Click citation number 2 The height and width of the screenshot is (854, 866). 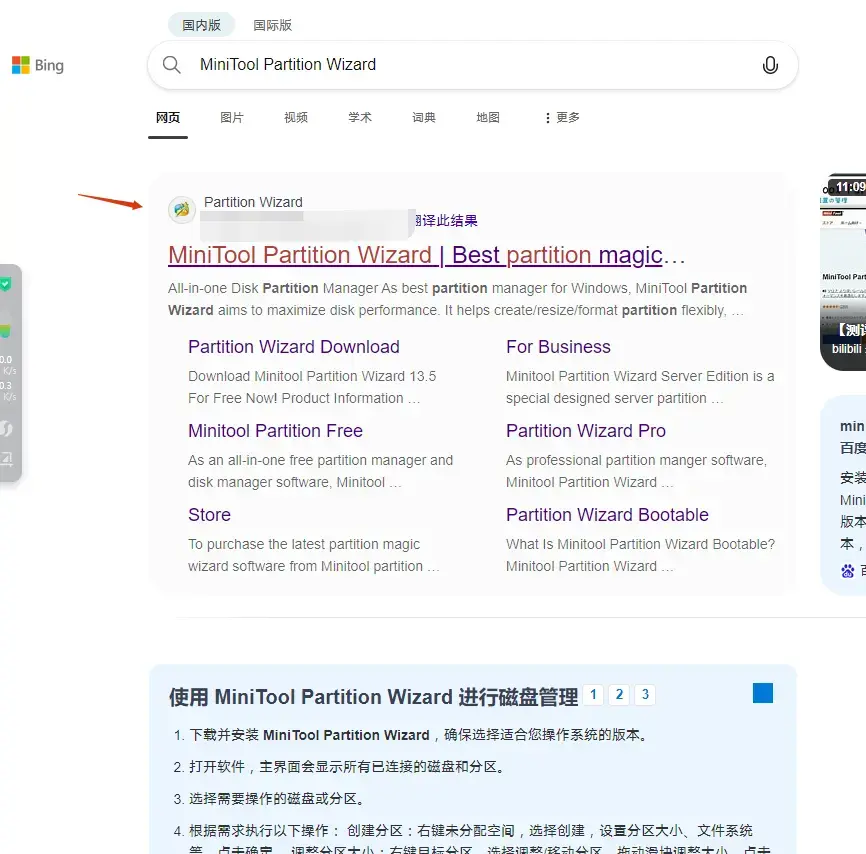(619, 694)
